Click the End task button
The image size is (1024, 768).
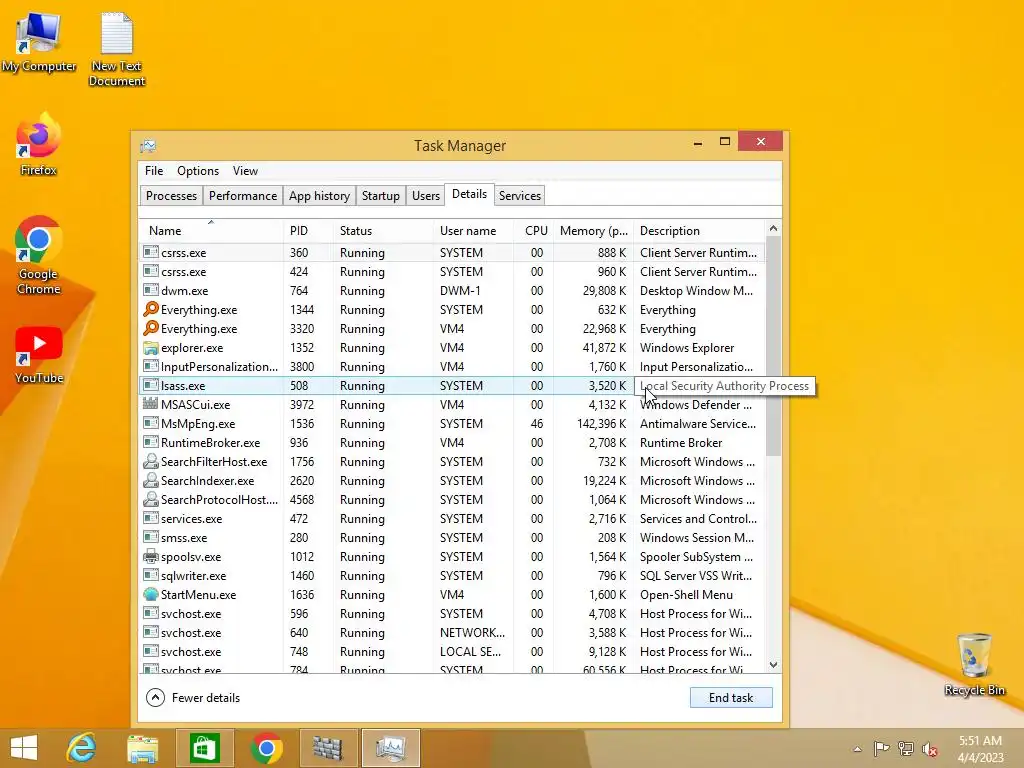click(x=731, y=697)
